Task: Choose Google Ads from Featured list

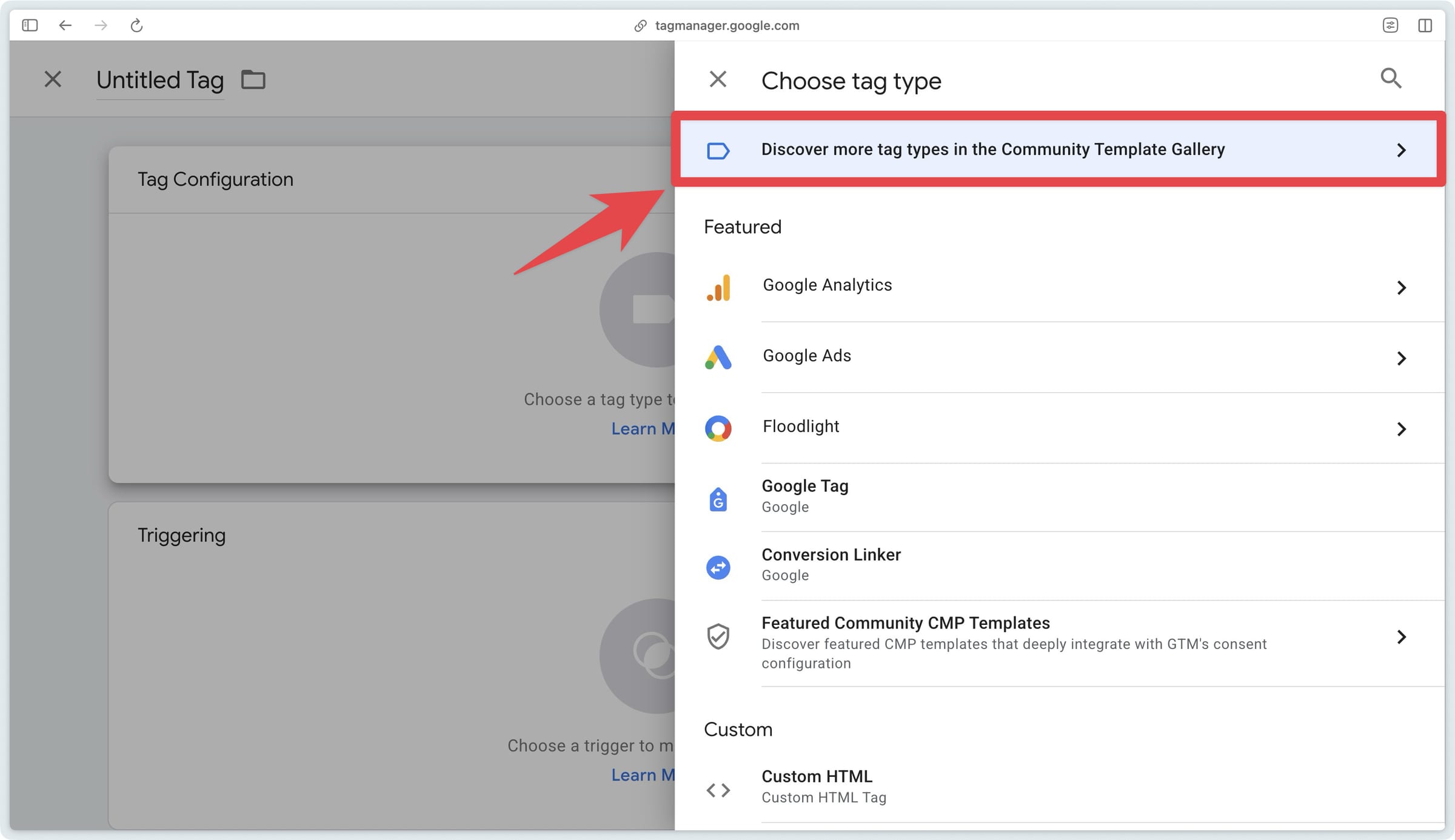Action: pyautogui.click(x=1059, y=357)
